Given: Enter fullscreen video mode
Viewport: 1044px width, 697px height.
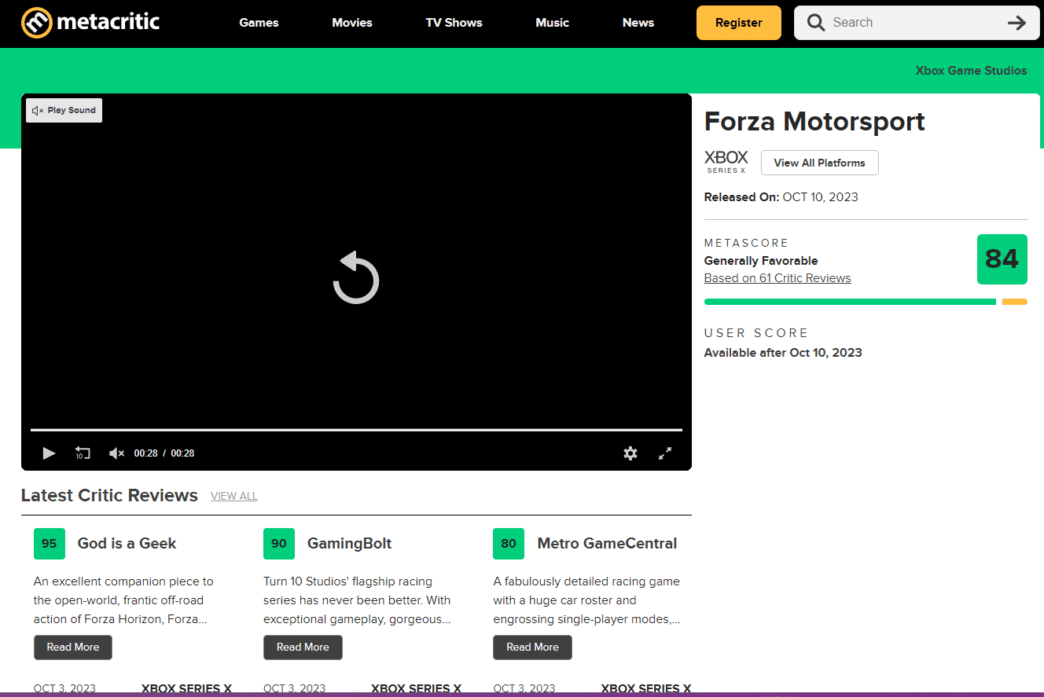Looking at the screenshot, I should coord(665,453).
